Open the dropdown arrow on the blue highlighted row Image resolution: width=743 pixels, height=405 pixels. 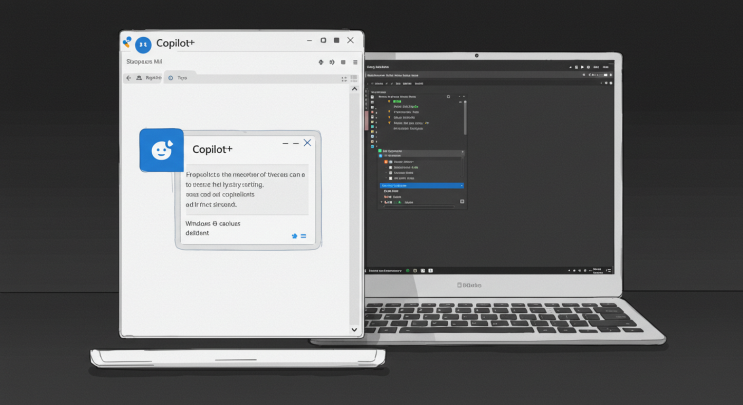[462, 185]
